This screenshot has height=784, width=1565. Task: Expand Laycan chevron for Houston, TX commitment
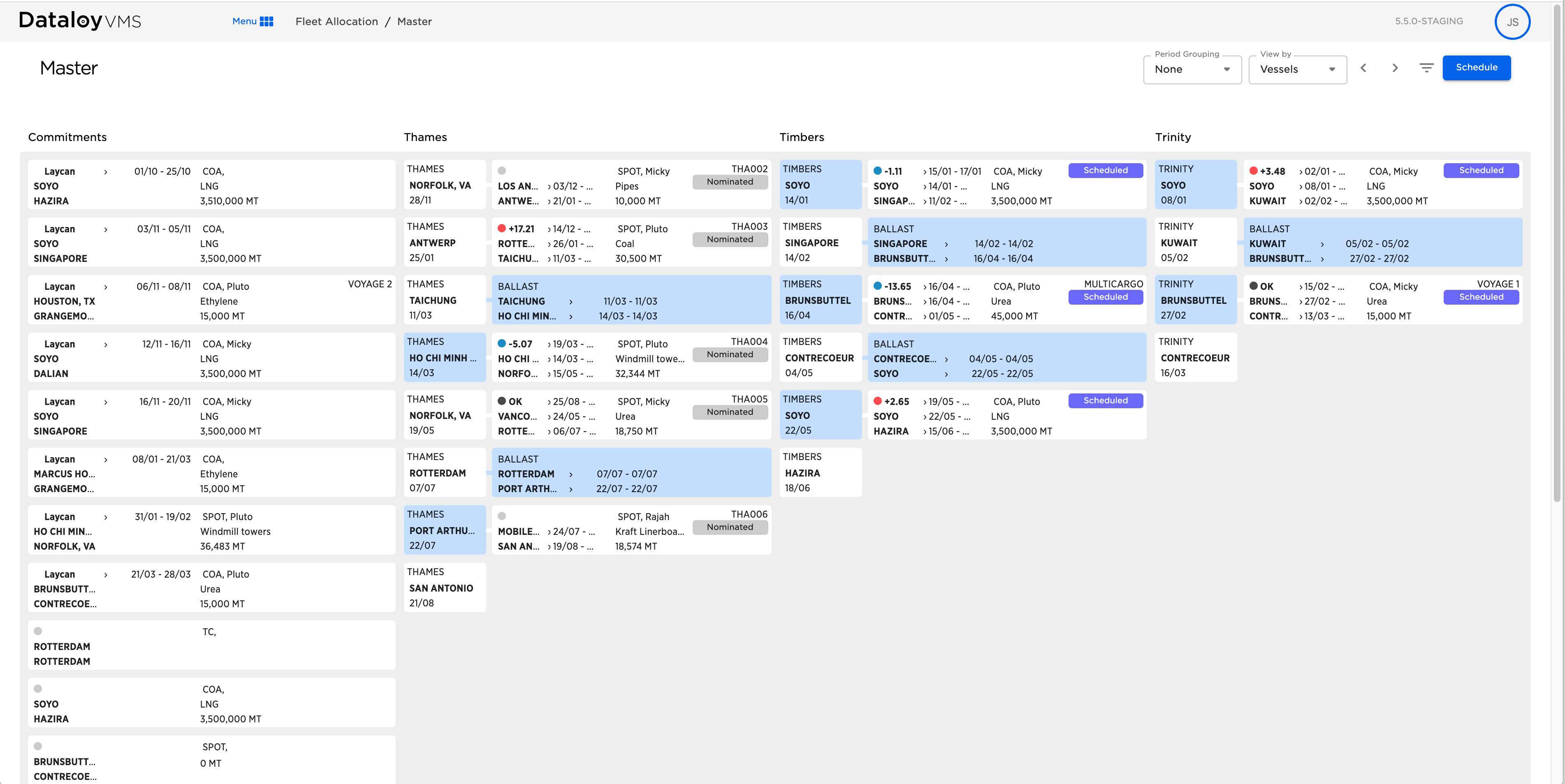[106, 287]
